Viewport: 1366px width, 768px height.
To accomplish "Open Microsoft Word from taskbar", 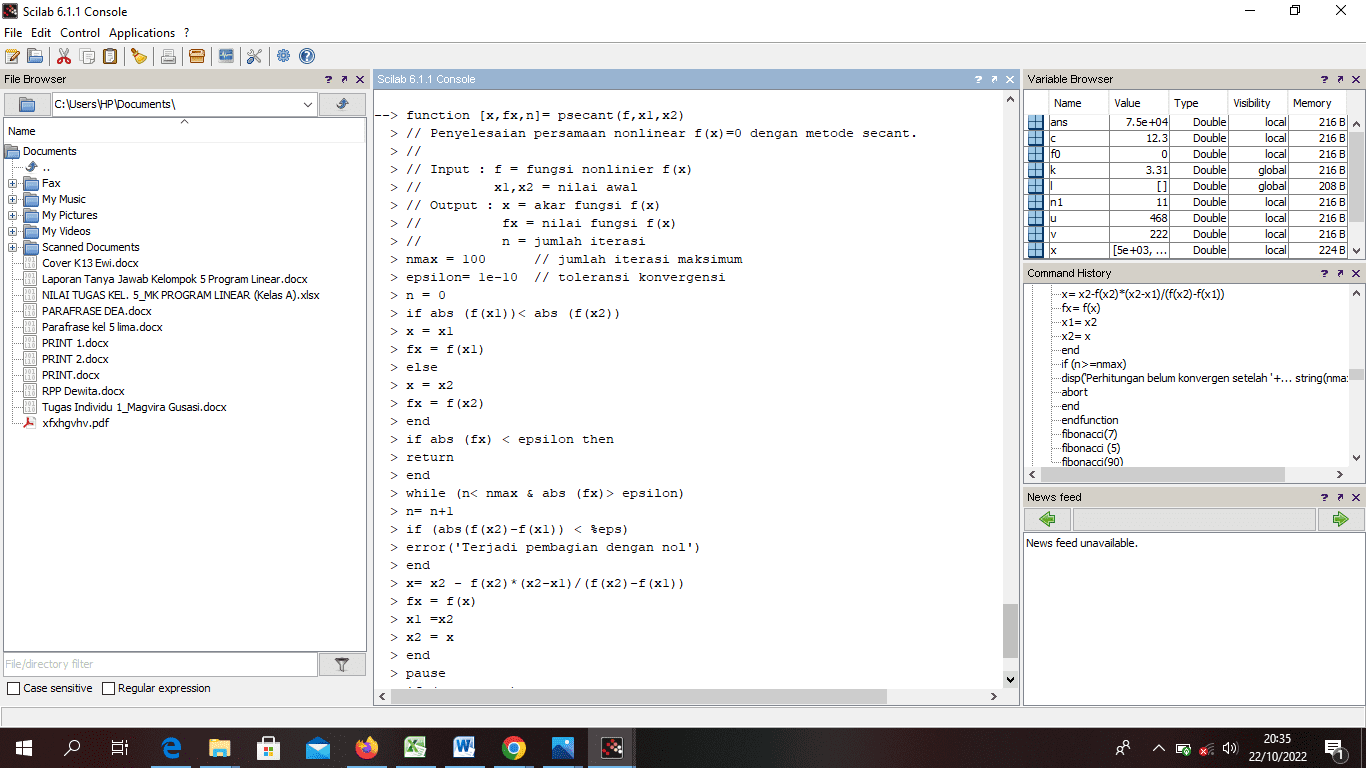I will 464,747.
